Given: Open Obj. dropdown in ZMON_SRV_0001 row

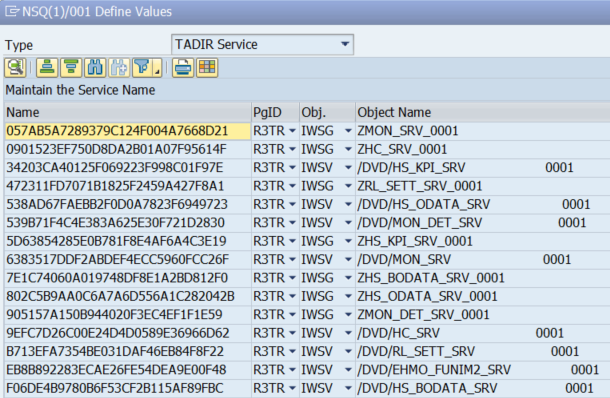Looking at the screenshot, I should point(348,131).
